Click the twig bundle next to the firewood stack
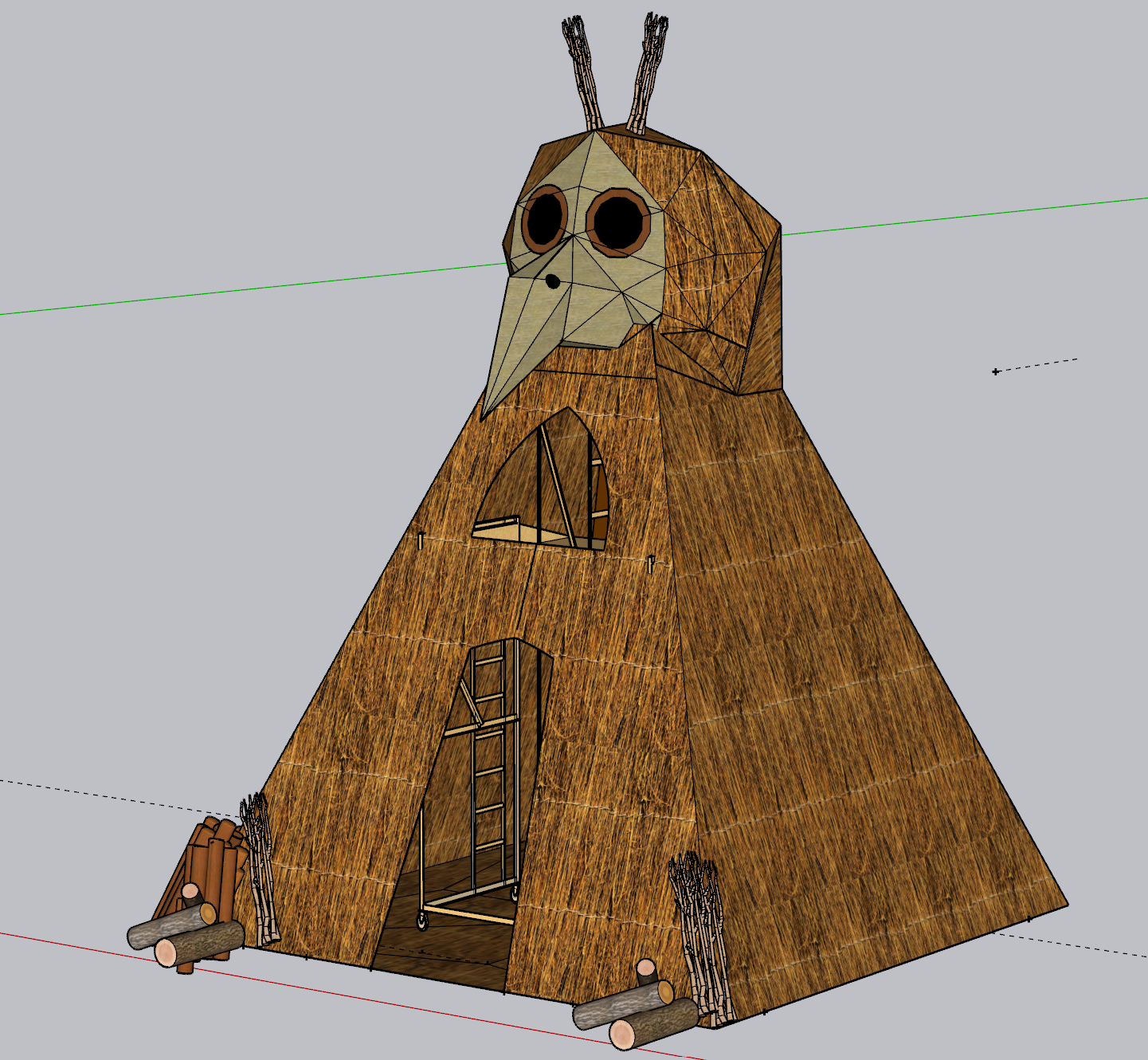This screenshot has width=1148, height=1060. tap(260, 870)
